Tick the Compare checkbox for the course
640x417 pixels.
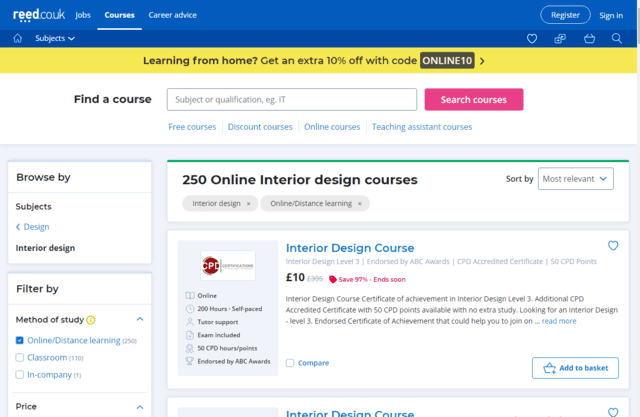click(x=290, y=363)
